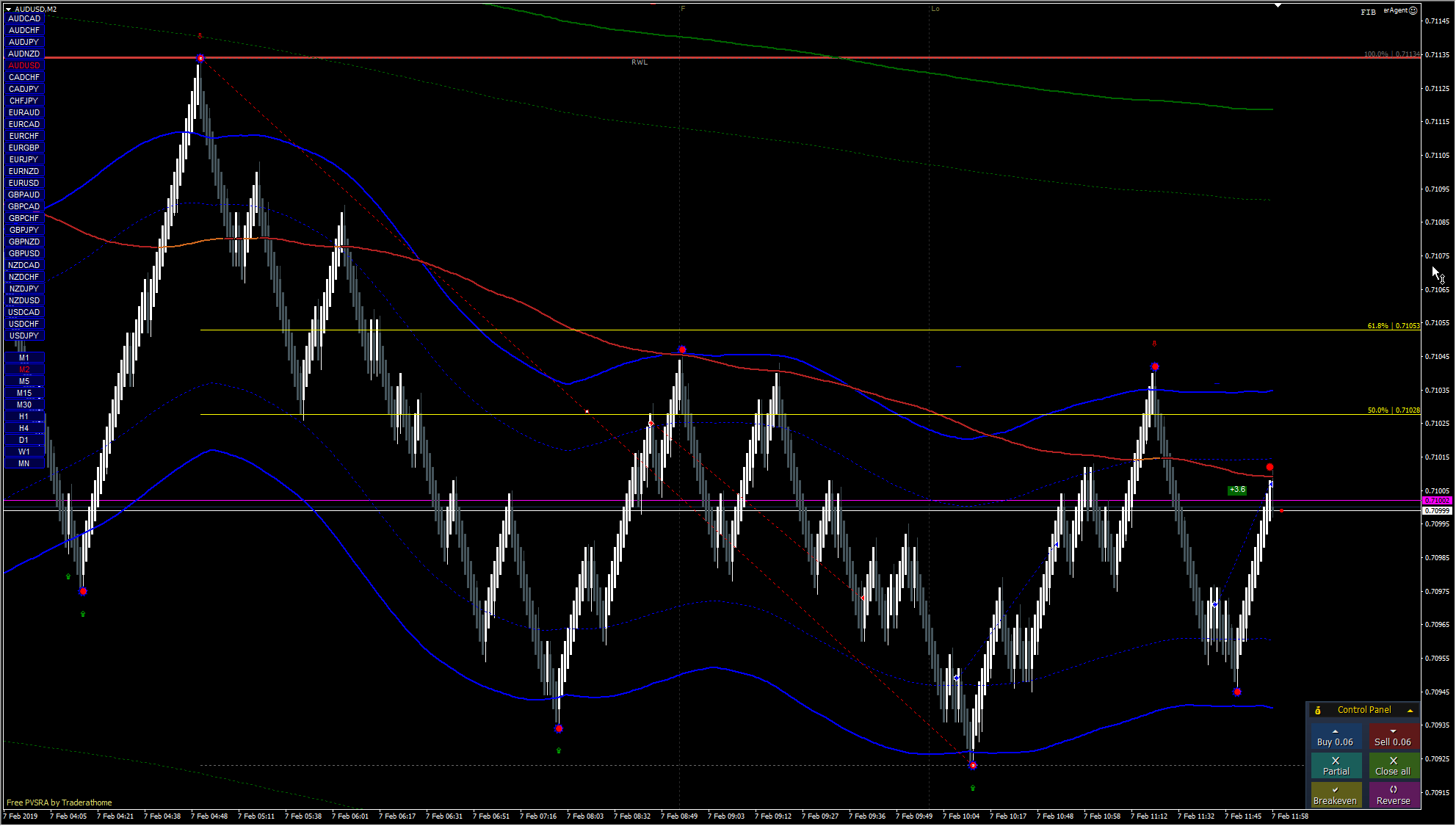This screenshot has width=1456, height=826.
Task: Click the Breakeven button
Action: (1335, 795)
